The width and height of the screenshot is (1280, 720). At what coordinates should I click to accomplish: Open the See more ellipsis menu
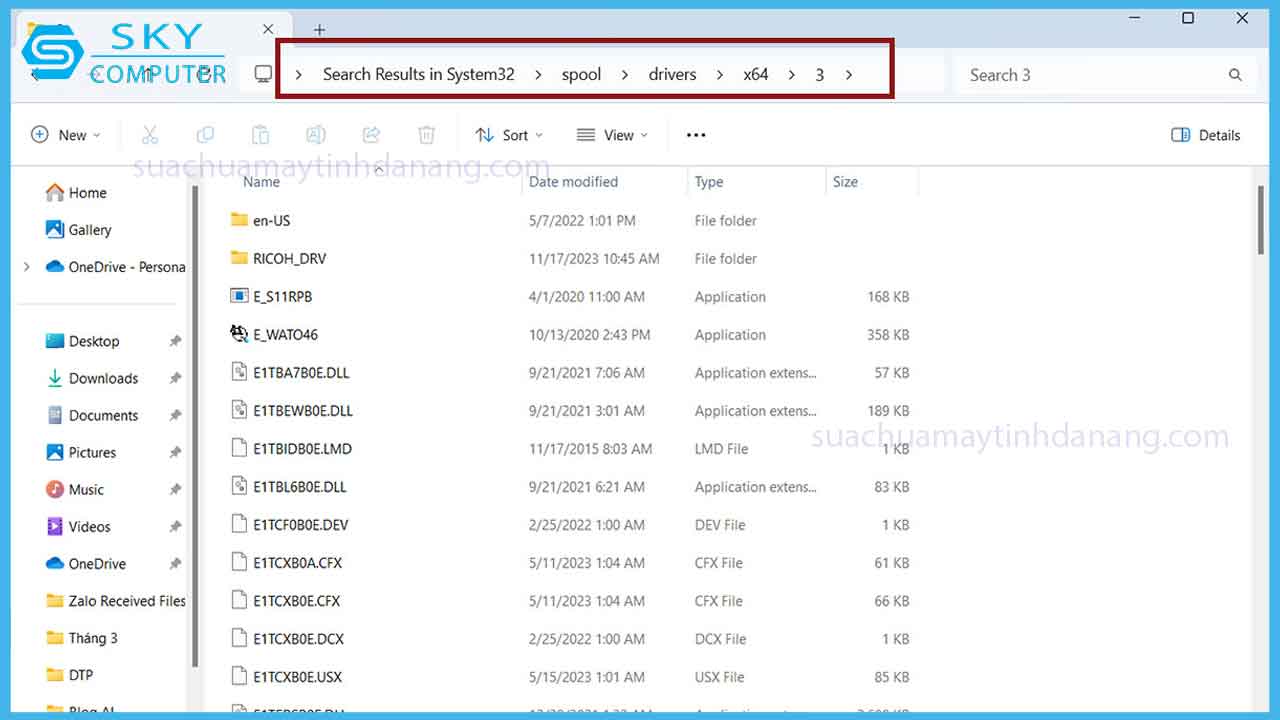(696, 134)
